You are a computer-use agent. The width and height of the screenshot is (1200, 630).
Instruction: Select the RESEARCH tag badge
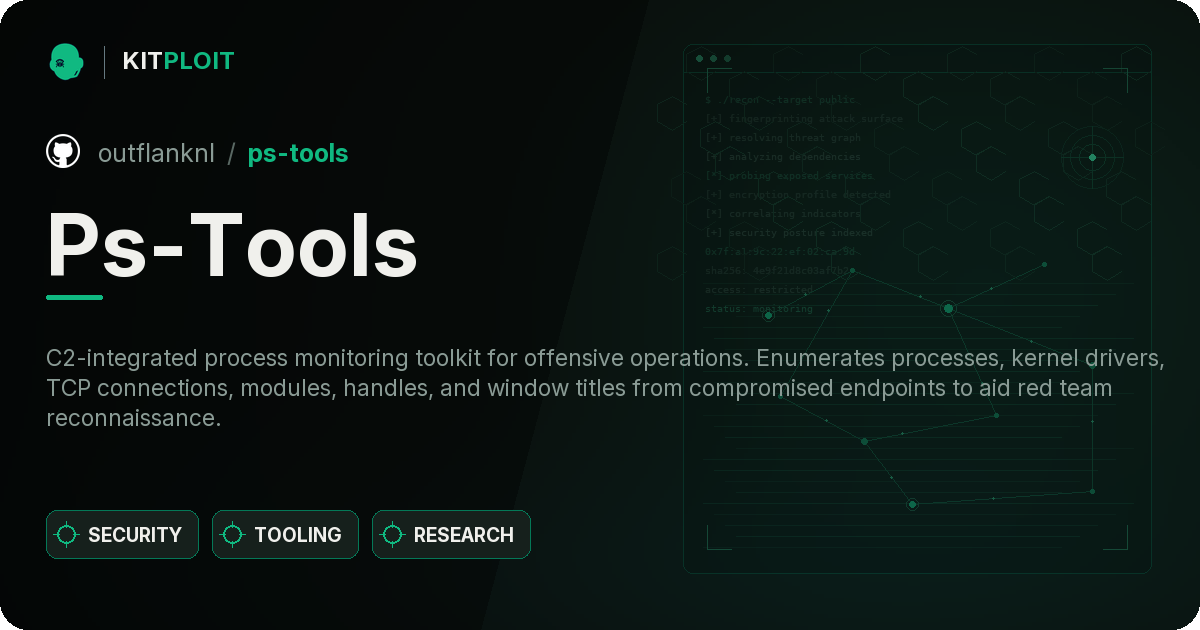coord(451,535)
